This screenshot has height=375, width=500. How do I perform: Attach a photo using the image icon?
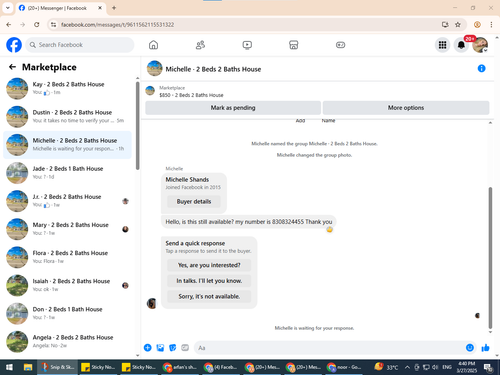pyautogui.click(x=160, y=348)
